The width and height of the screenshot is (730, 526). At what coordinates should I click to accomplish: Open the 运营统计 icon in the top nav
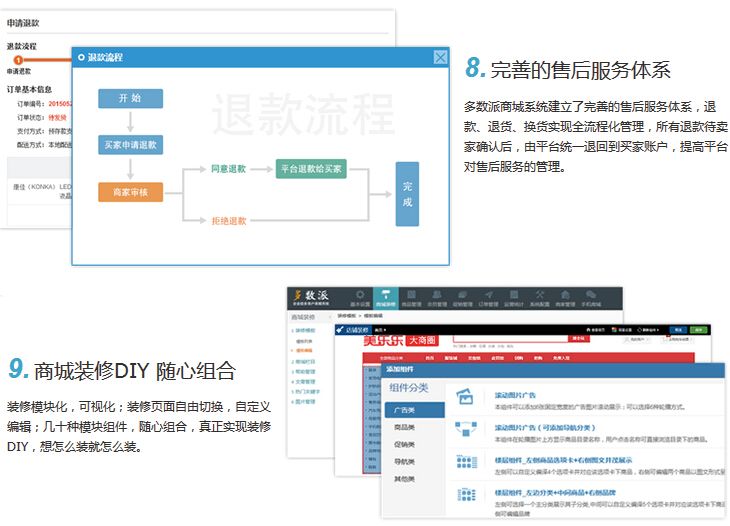(x=514, y=298)
